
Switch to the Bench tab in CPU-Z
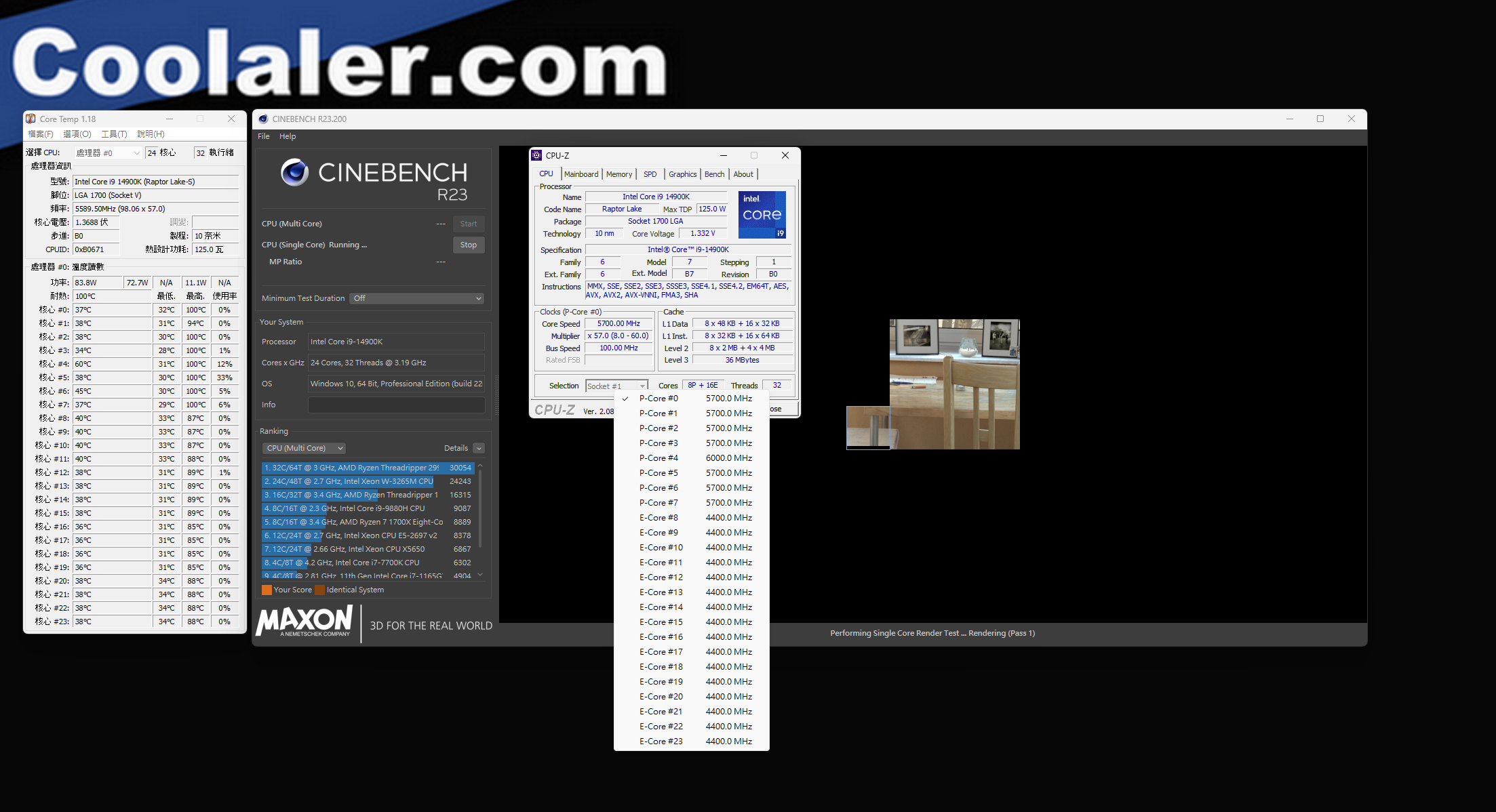714,174
